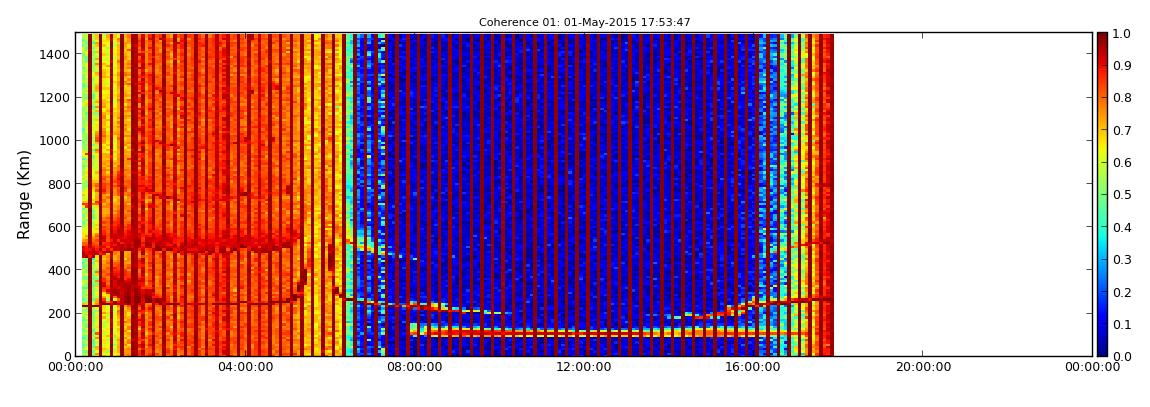This screenshot has width=1150, height=407.
Task: Click the plot title Coherence 01 timestamp
Action: click(x=585, y=23)
